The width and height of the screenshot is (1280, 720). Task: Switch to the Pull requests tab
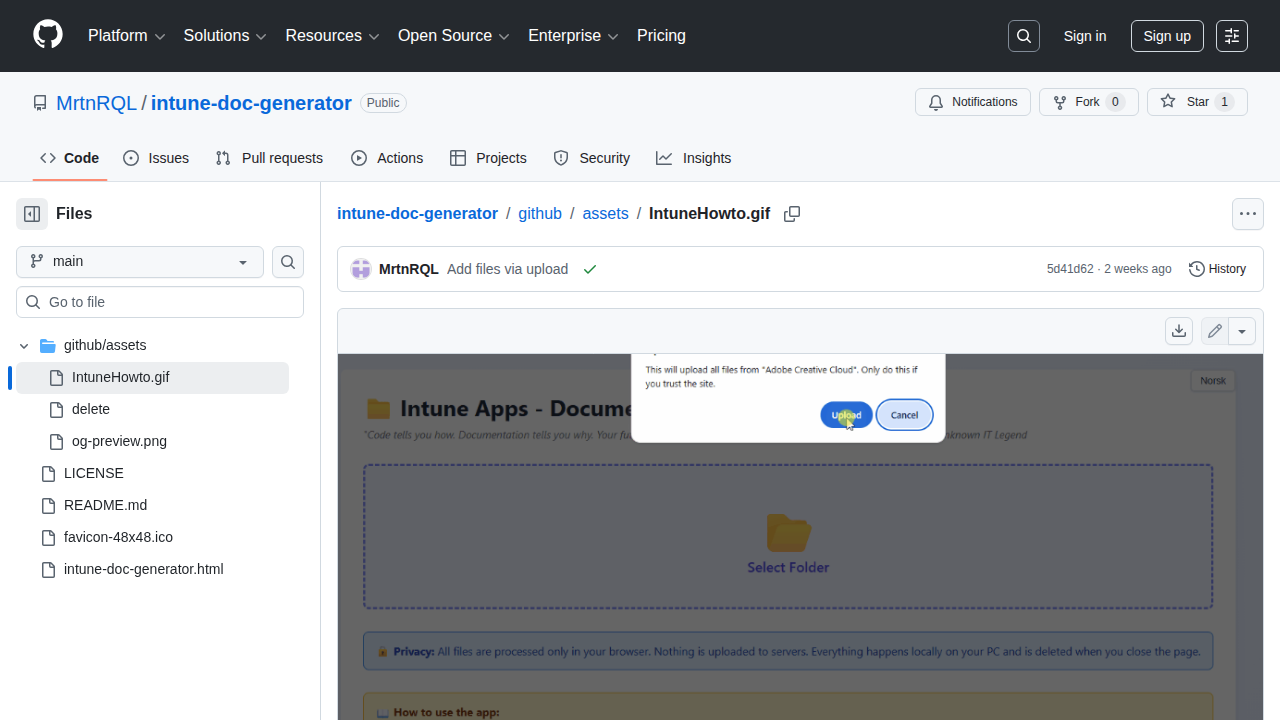[x=269, y=158]
